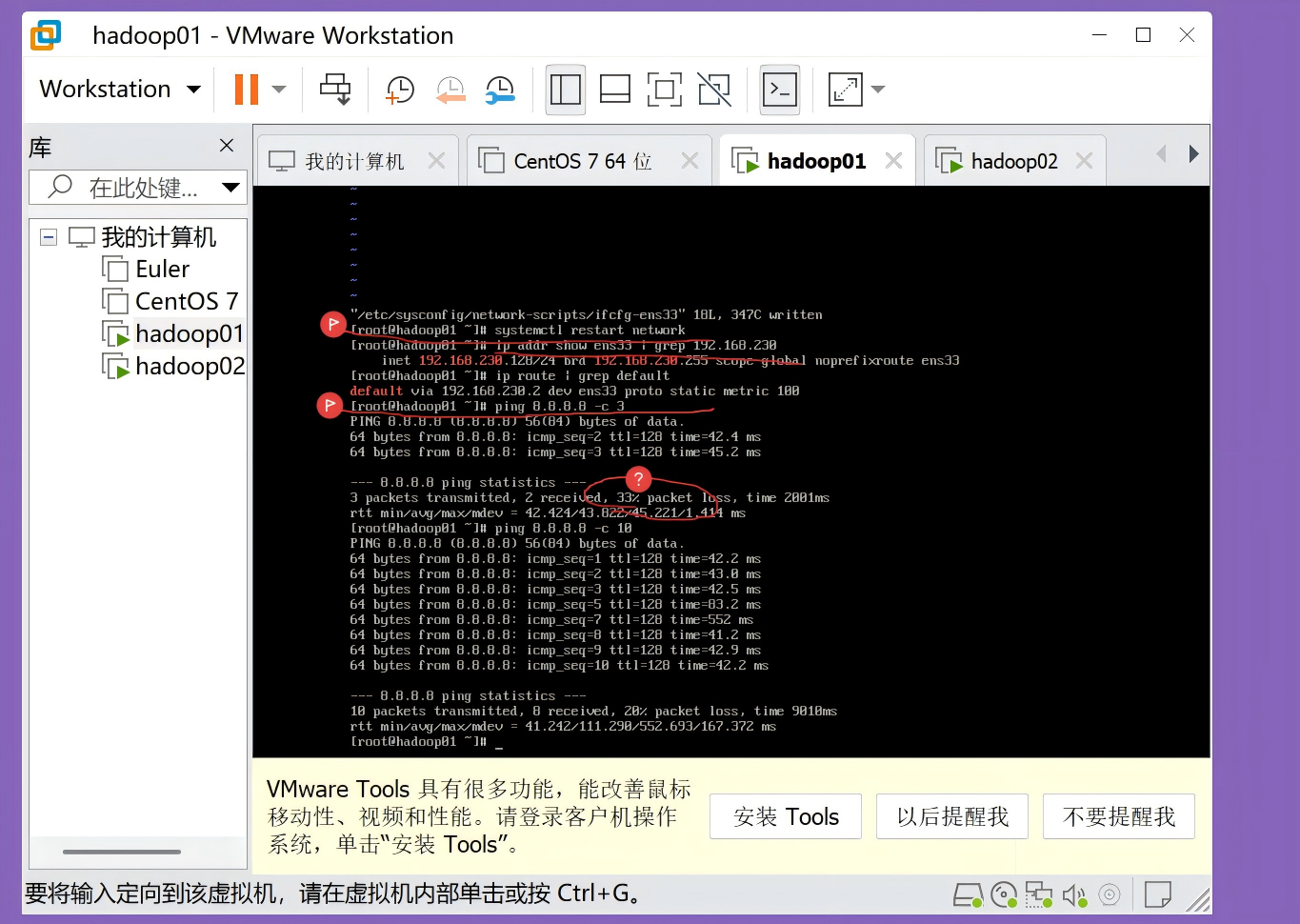Close the hadoop01 tab

tap(893, 161)
